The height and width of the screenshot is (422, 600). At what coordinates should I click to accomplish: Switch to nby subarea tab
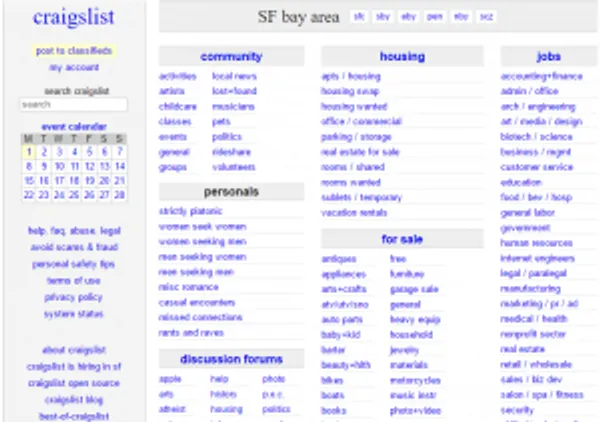coord(461,16)
